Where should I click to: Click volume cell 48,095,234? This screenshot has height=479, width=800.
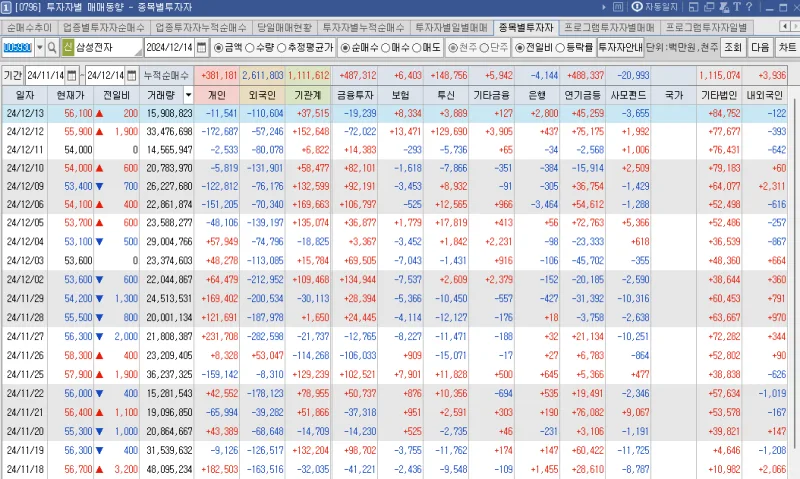pos(169,469)
